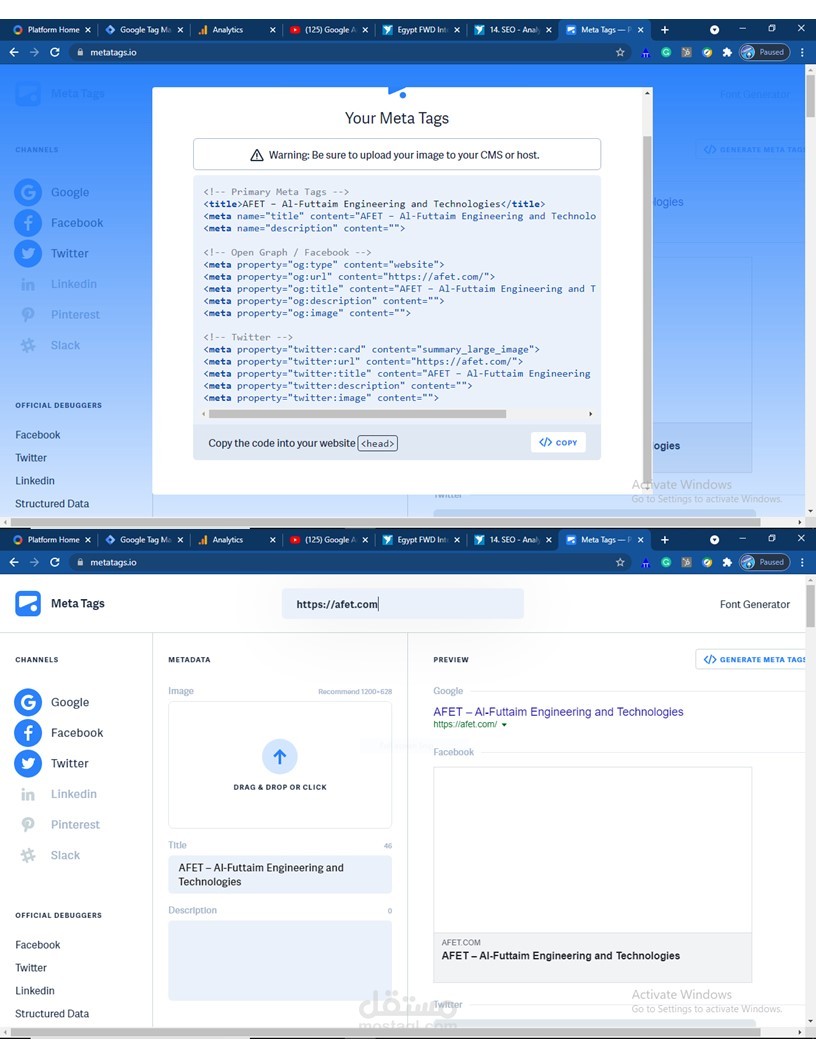Switch to Google Tag Manager tab in top window

coord(145,30)
